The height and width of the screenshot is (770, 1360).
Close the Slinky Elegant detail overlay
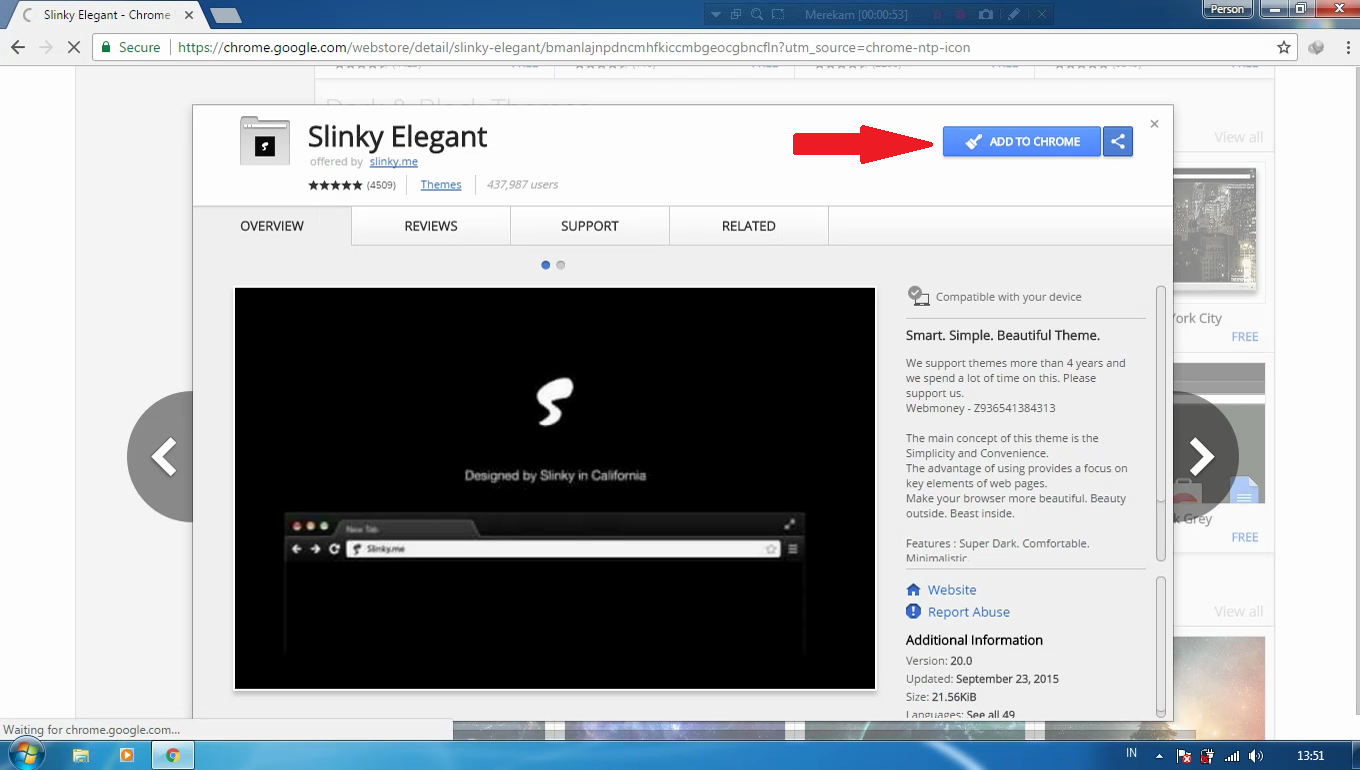click(1154, 124)
